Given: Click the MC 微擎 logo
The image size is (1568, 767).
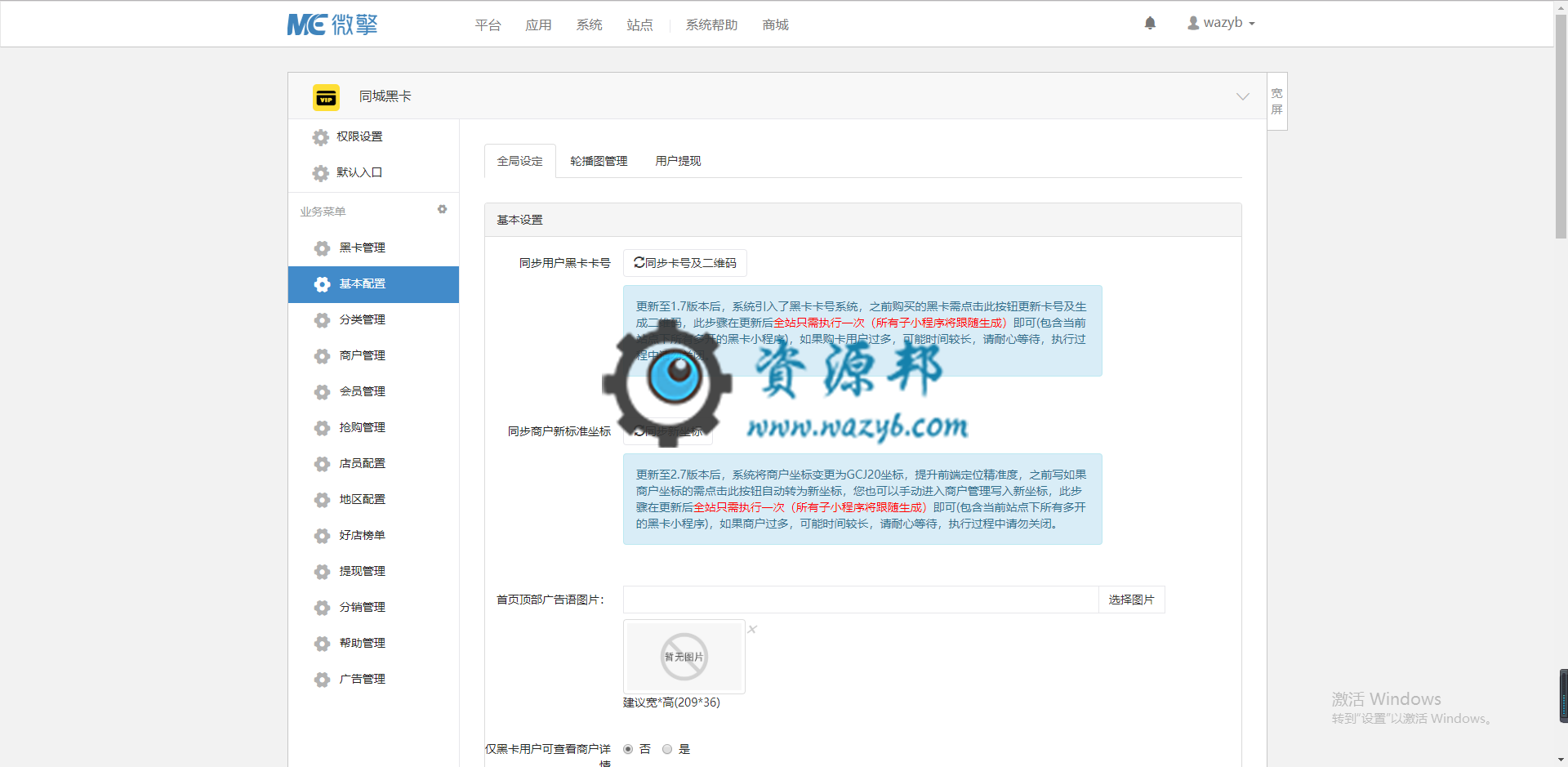Looking at the screenshot, I should (x=332, y=25).
